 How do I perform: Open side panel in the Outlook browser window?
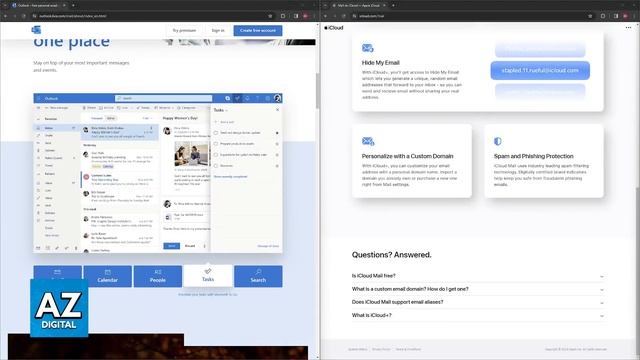click(x=296, y=16)
